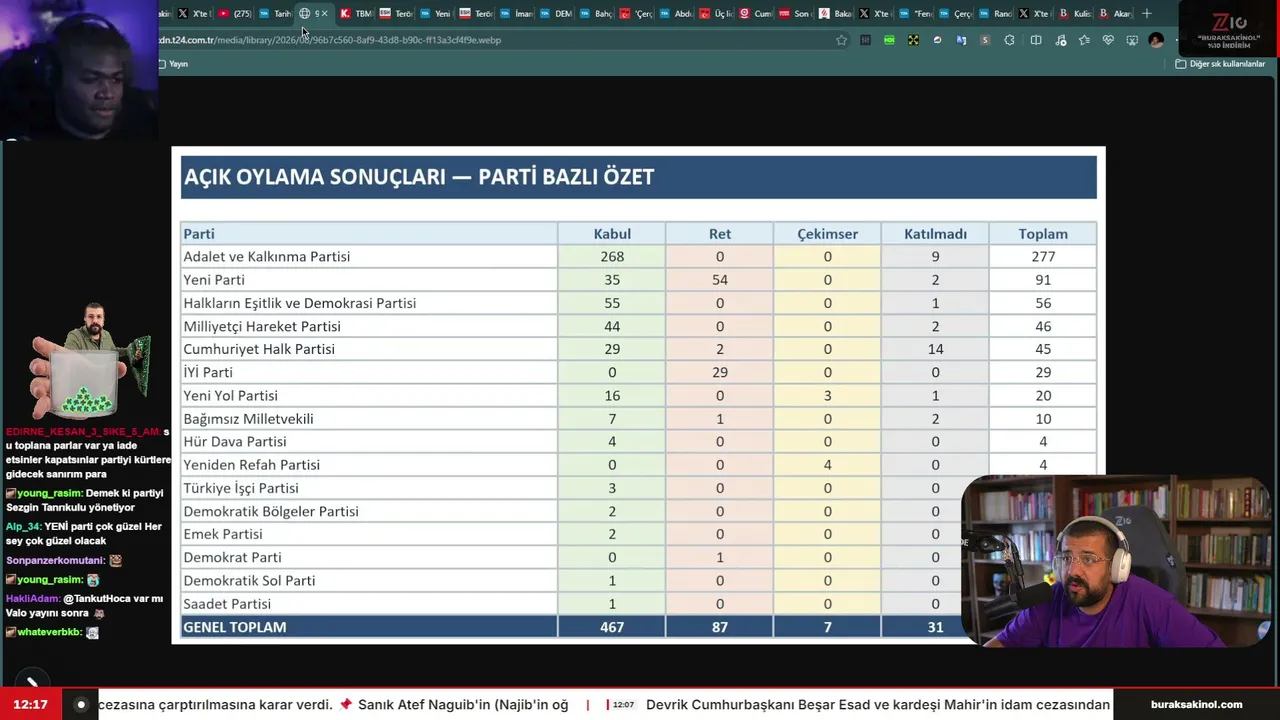Viewport: 1280px width, 720px height.
Task: Switch to the Bahç tab
Action: click(x=595, y=13)
